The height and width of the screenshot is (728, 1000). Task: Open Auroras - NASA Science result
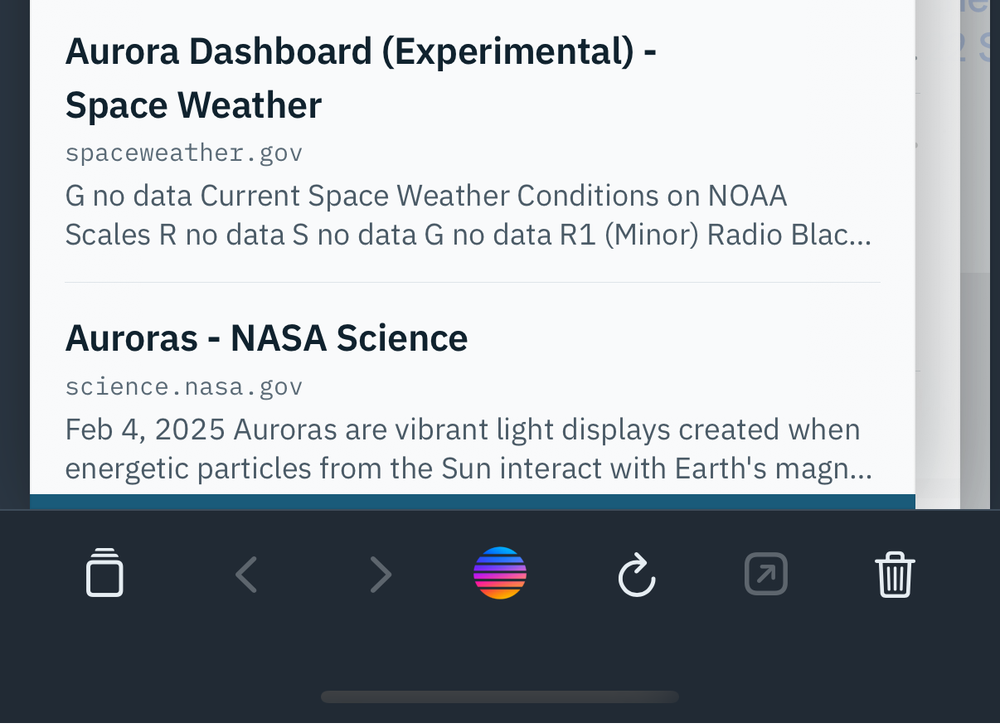(267, 338)
